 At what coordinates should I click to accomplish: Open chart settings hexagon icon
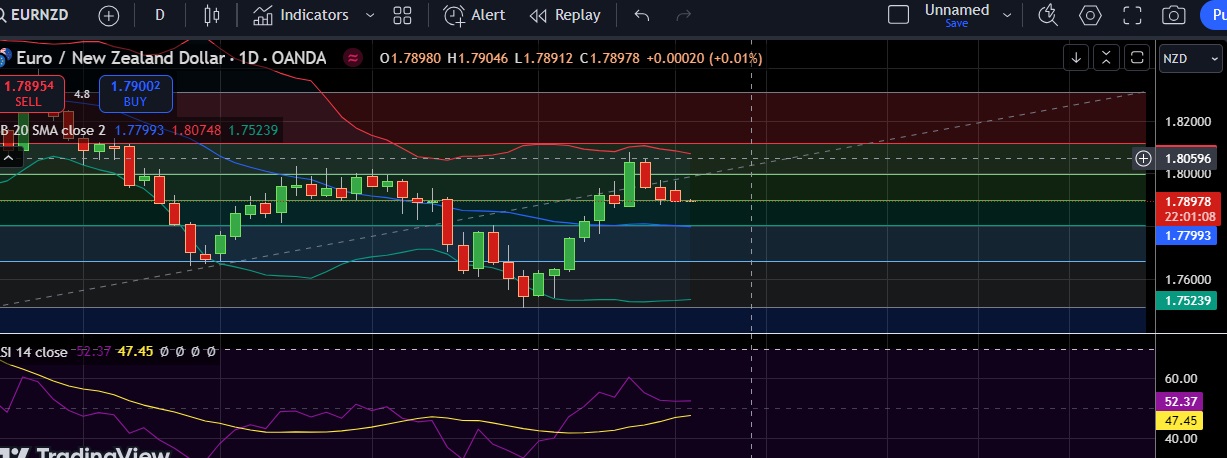pos(1090,15)
